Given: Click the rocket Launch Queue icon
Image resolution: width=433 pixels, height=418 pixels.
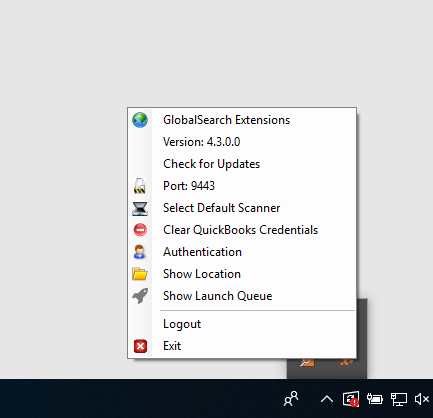Looking at the screenshot, I should pos(140,296).
